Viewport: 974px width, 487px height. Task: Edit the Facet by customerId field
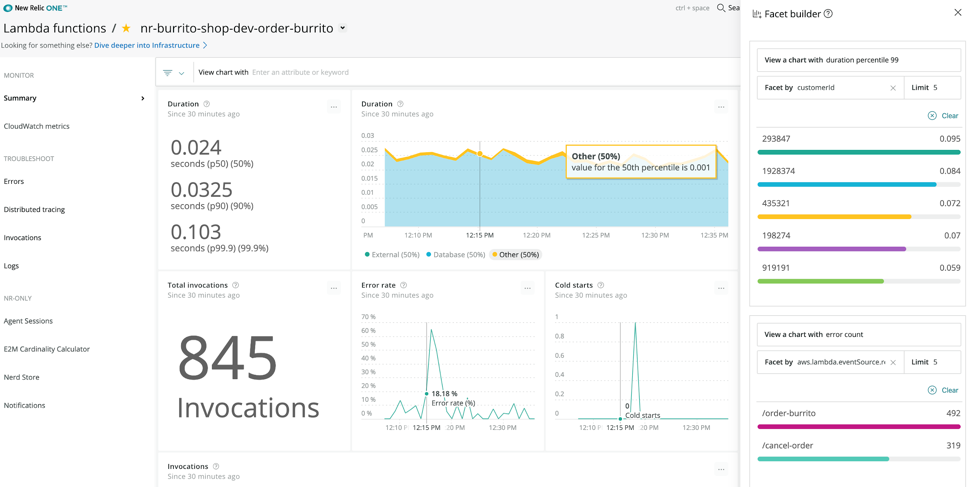830,88
